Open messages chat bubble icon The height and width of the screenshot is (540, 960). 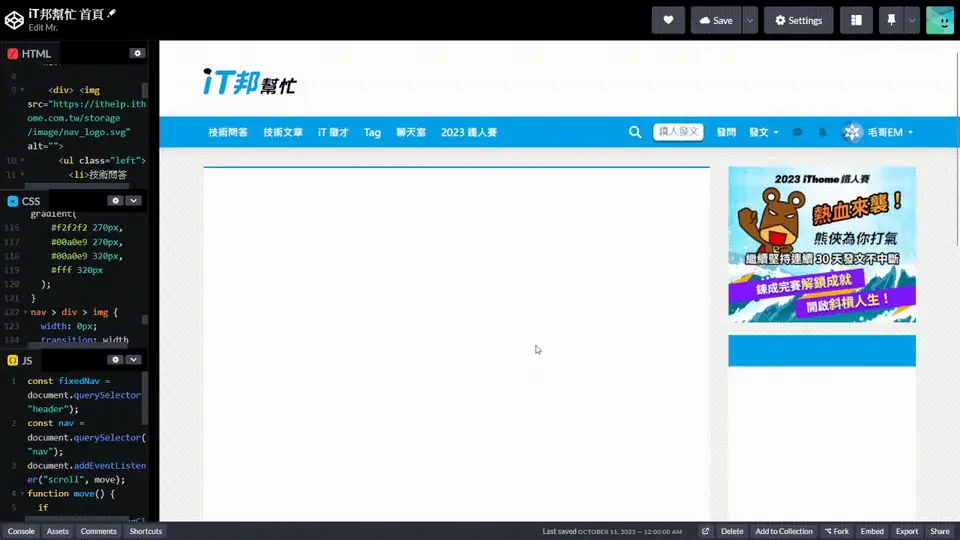(797, 132)
